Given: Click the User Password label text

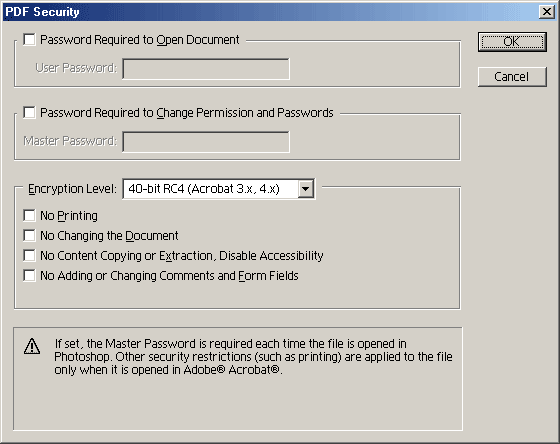Looking at the screenshot, I should point(76,68).
